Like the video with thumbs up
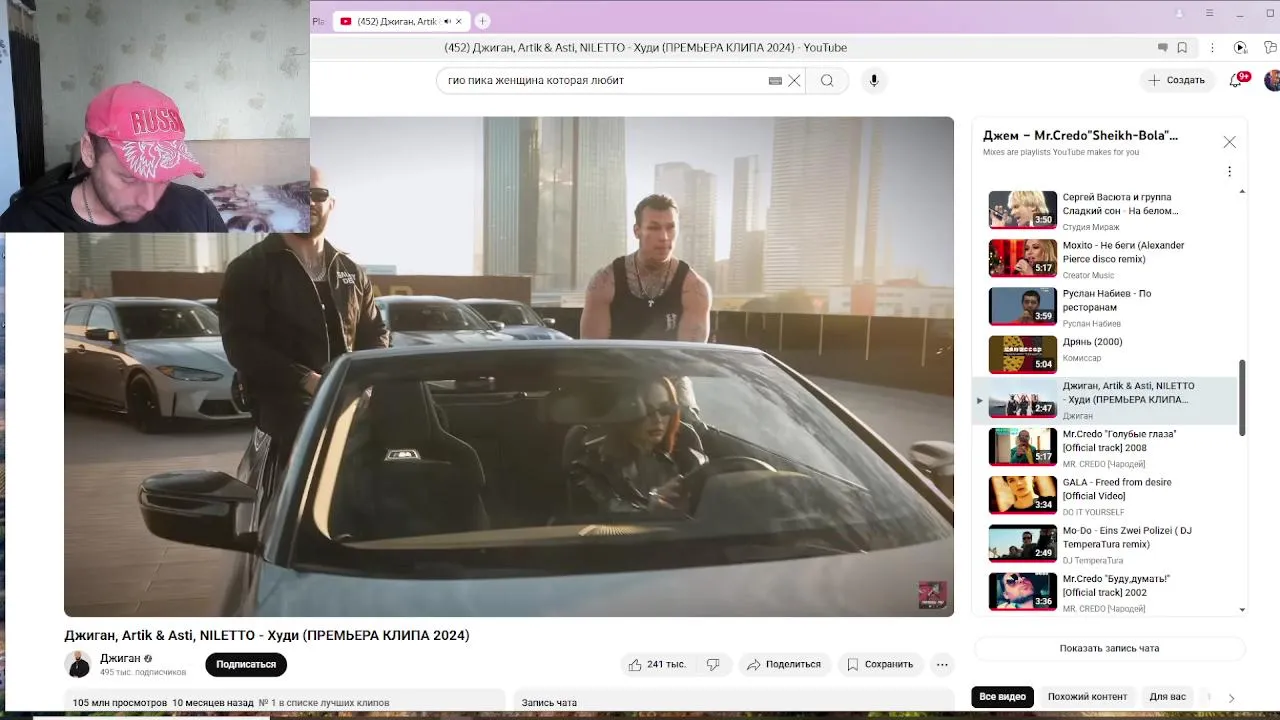The image size is (1280, 720). tap(657, 664)
